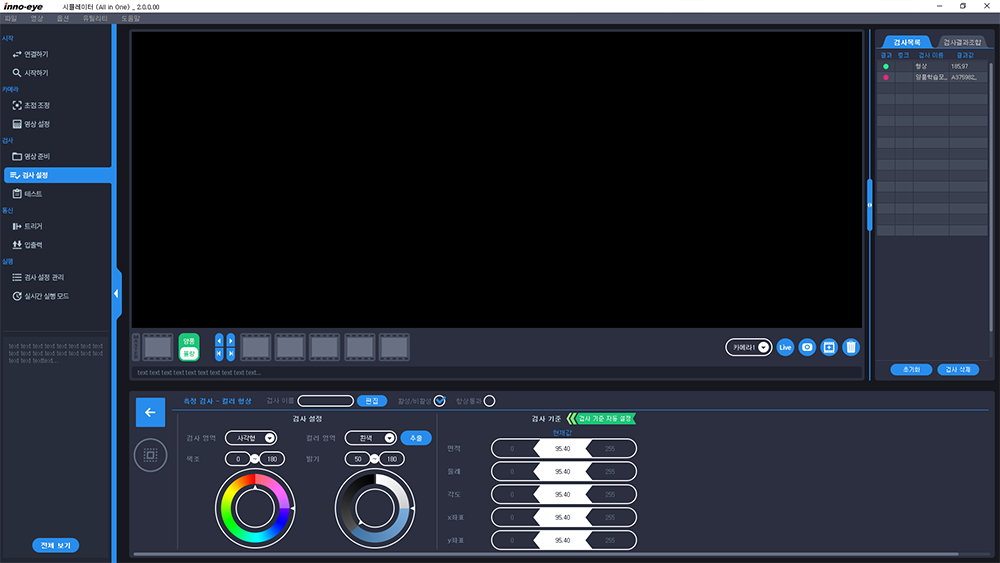Open the 카메라1 dropdown
This screenshot has height=563, width=1000.
pos(749,347)
